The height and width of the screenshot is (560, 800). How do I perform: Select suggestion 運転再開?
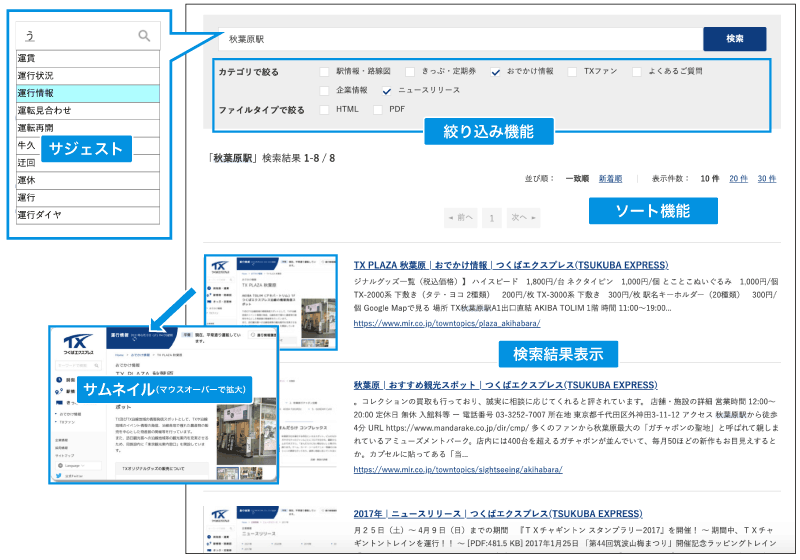(x=88, y=128)
